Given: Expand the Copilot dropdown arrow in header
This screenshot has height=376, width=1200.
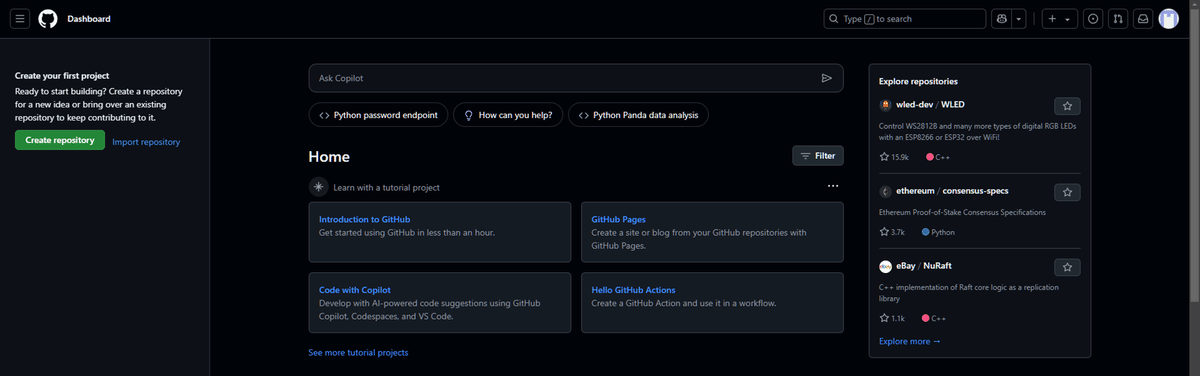Looking at the screenshot, I should pos(1019,19).
